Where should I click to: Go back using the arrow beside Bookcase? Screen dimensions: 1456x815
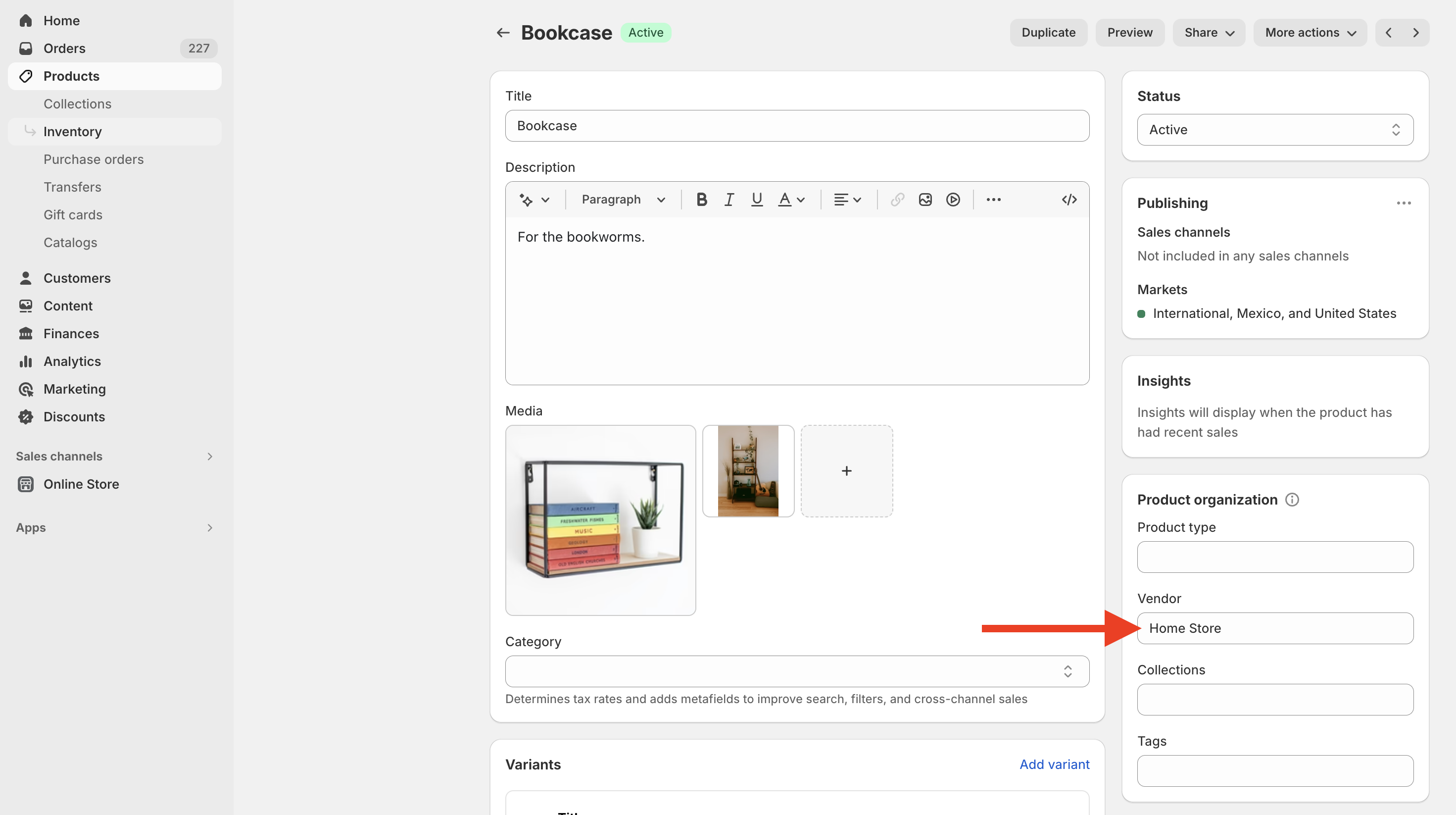coord(503,33)
